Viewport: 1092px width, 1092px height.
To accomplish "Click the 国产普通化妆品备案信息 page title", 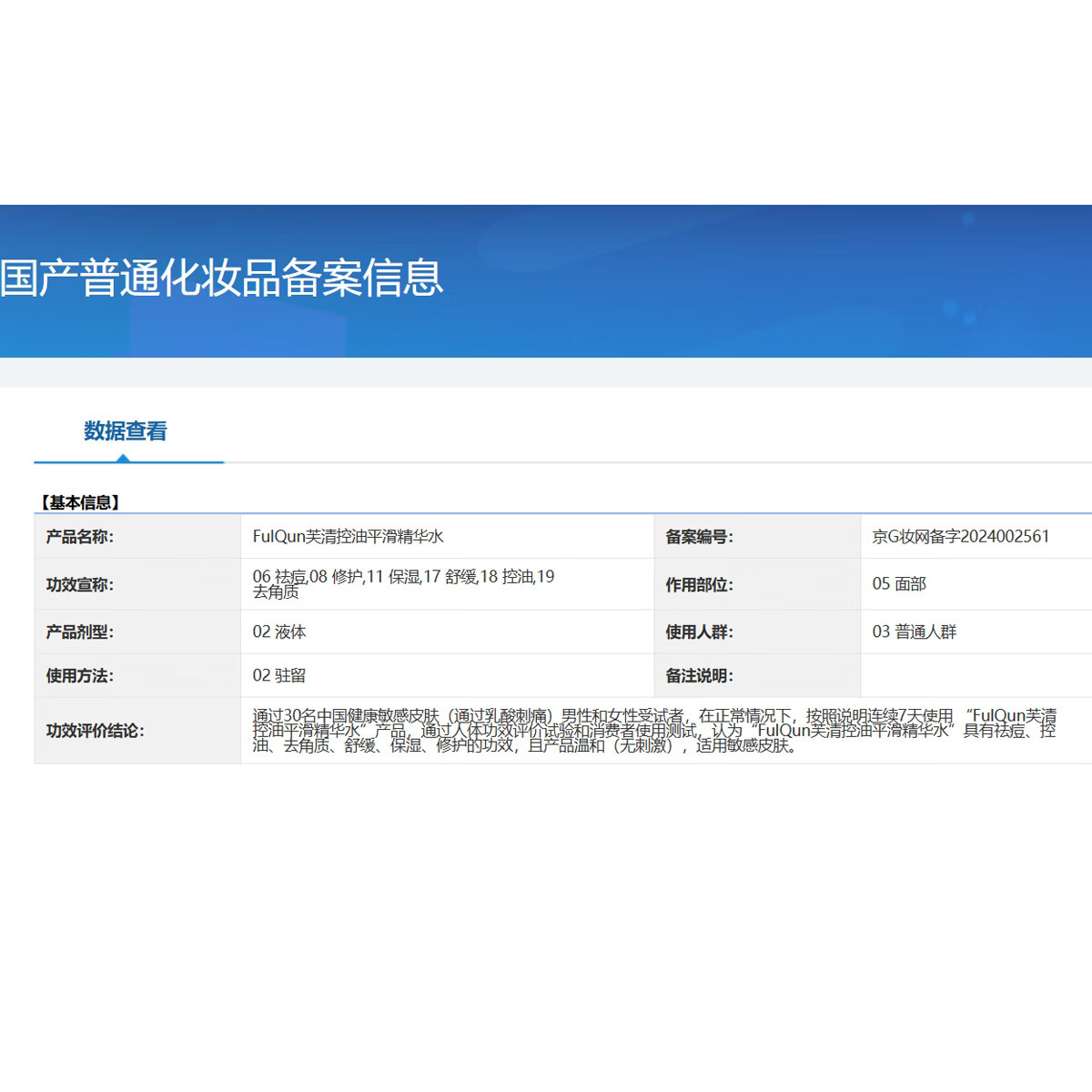I will pos(221,278).
